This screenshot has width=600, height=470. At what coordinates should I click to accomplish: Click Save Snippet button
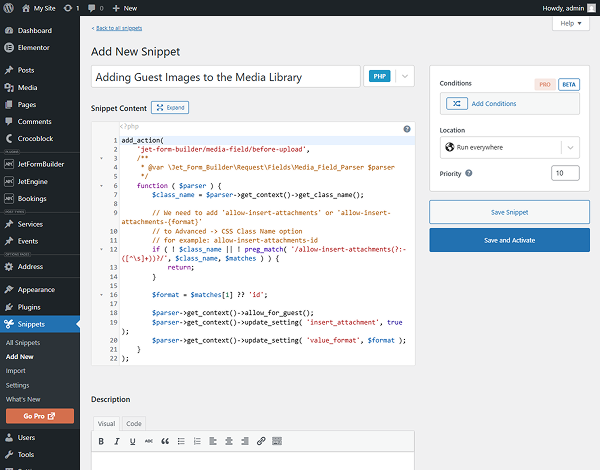click(509, 212)
